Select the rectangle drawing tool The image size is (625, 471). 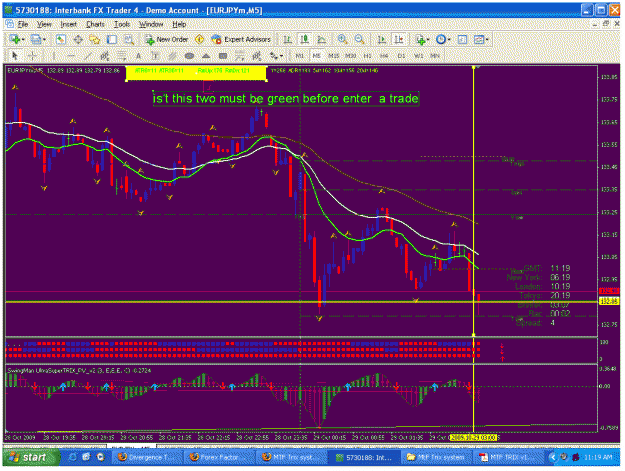click(223, 56)
